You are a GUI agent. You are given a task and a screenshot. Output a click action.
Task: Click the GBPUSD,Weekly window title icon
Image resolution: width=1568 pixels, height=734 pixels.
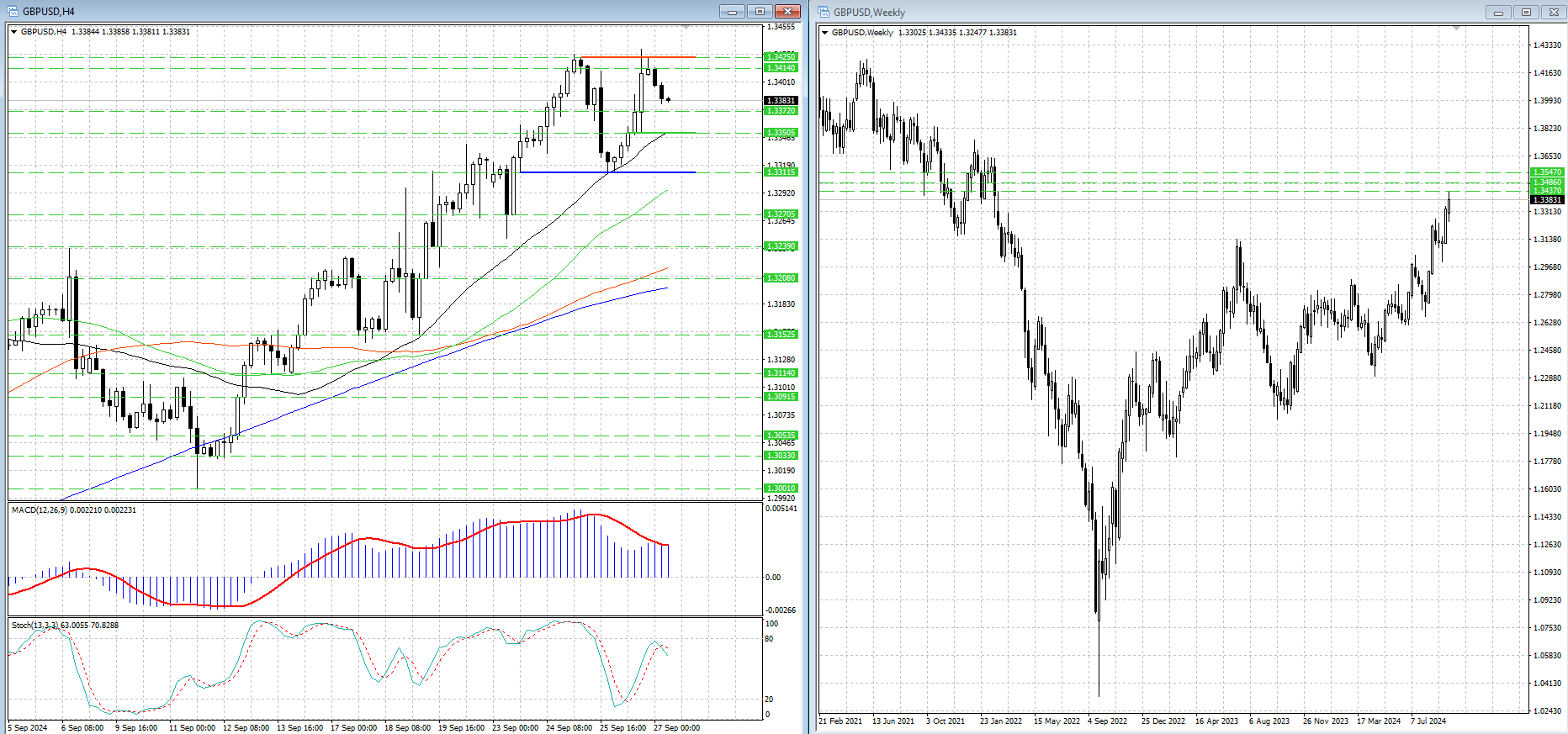tap(824, 12)
